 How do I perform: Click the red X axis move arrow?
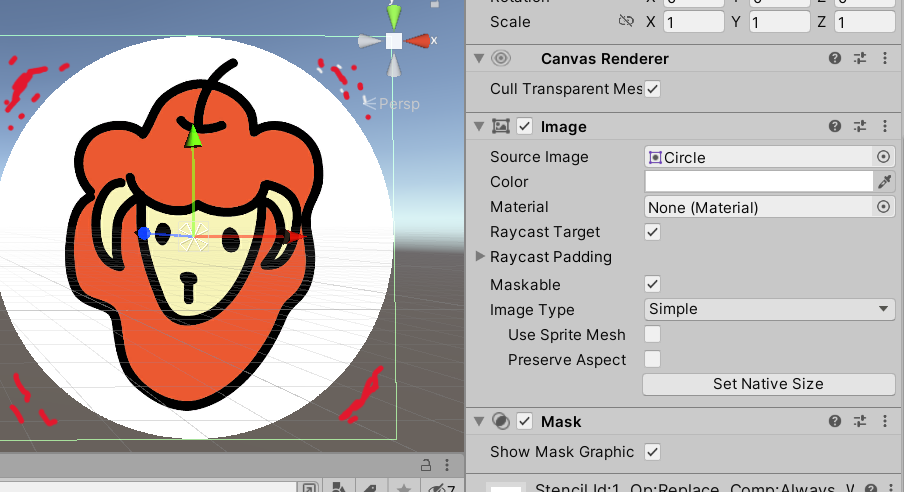pos(293,236)
